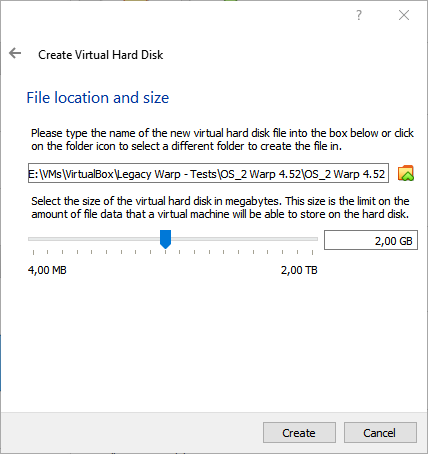Click the 2,00 TB maximum label

pyautogui.click(x=299, y=270)
